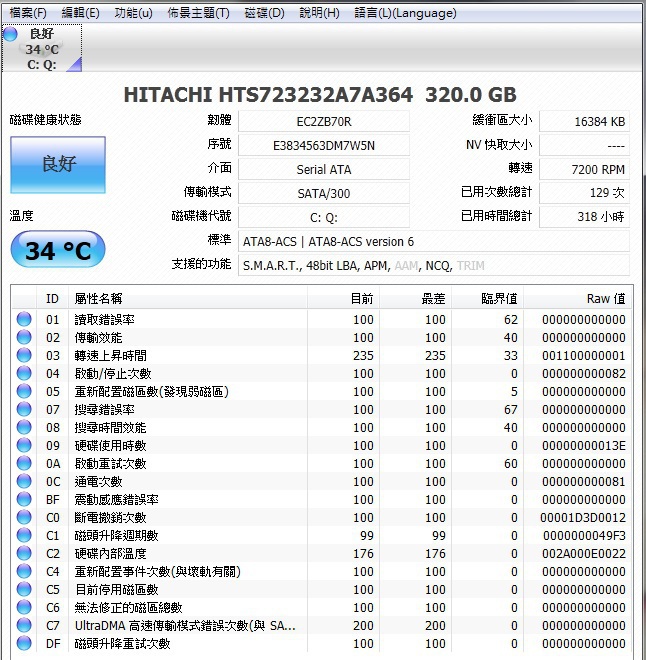Click the 臨界值 column header
The image size is (646, 660).
(x=488, y=298)
